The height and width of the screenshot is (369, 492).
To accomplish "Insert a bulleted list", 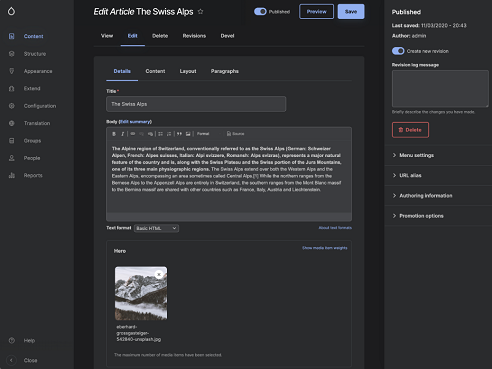I will click(160, 134).
